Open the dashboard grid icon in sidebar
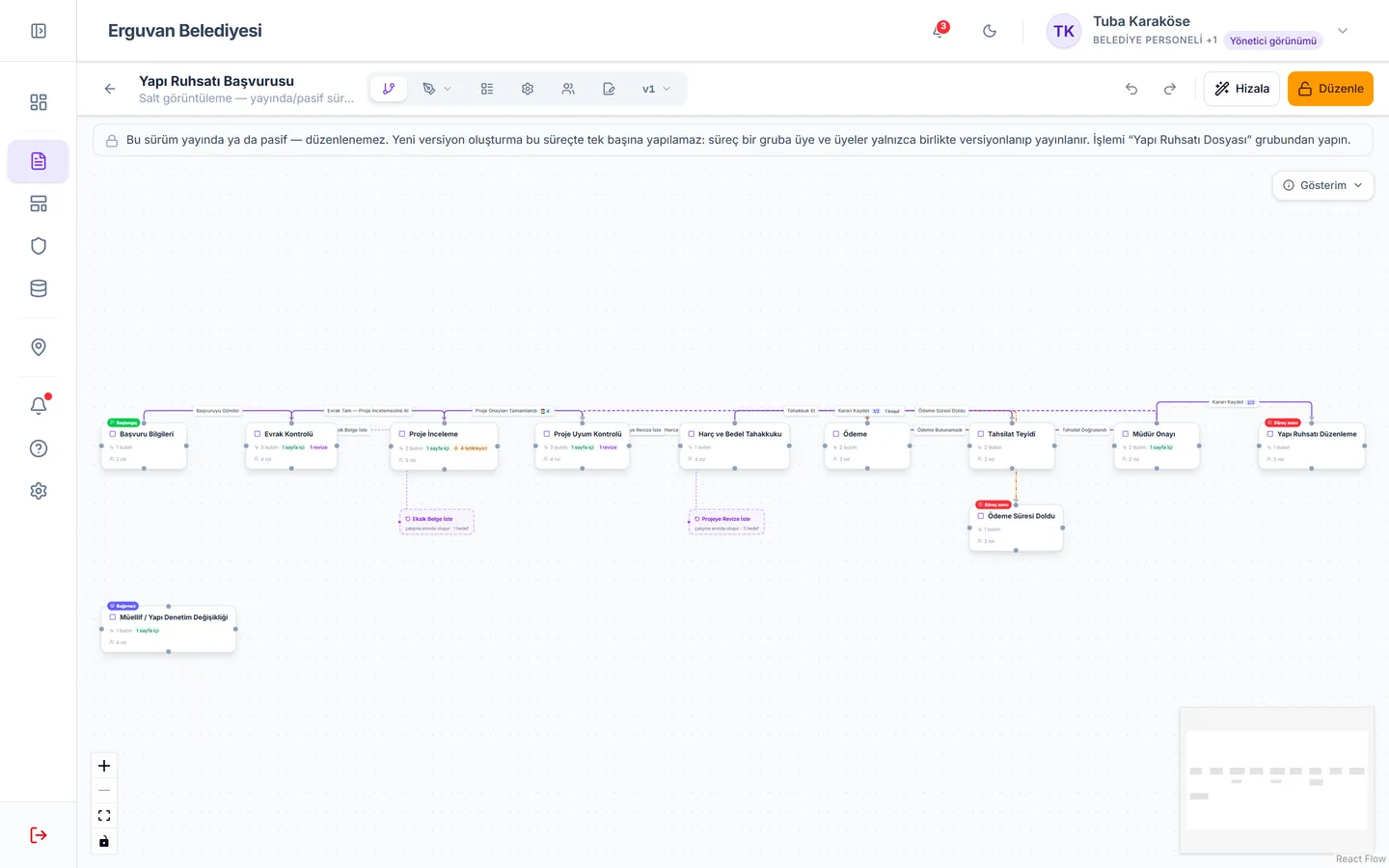The width and height of the screenshot is (1389, 868). pyautogui.click(x=39, y=102)
